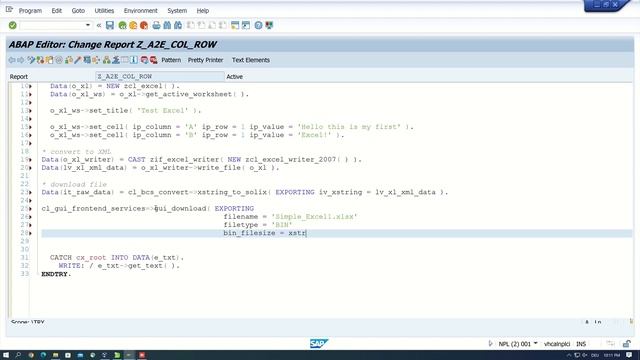Click the yellow Exit round icon
Viewport: 640px width, 360px height.
[x=133, y=25]
